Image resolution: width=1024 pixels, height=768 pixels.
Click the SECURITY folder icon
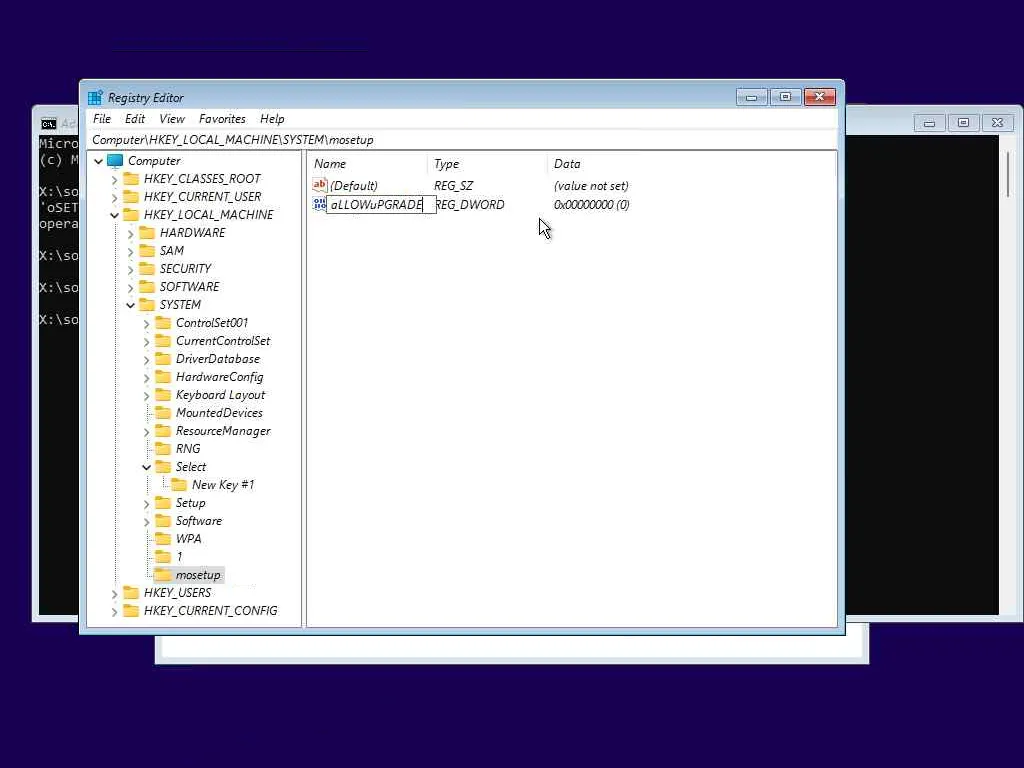click(147, 269)
